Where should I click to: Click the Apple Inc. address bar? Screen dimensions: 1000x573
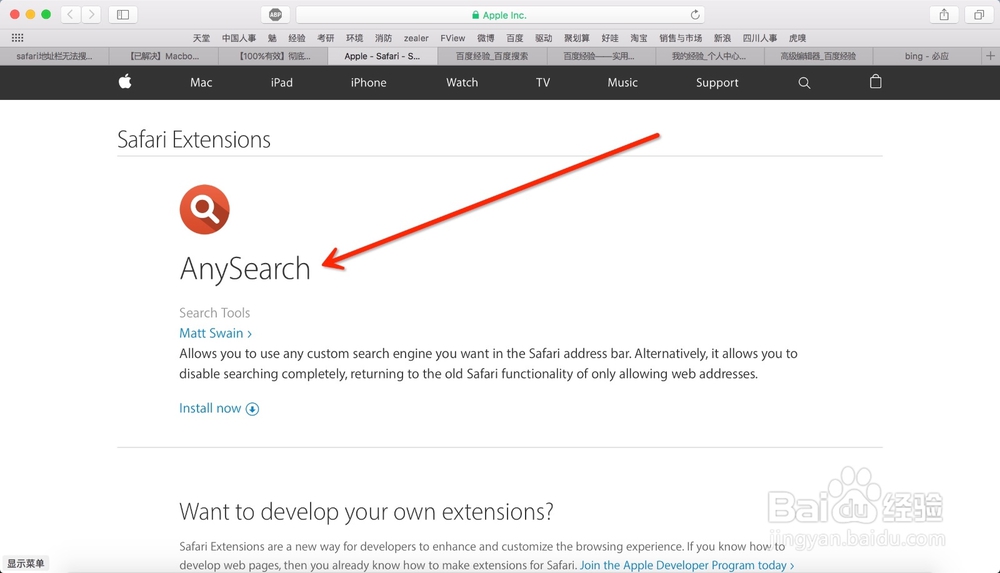[500, 15]
